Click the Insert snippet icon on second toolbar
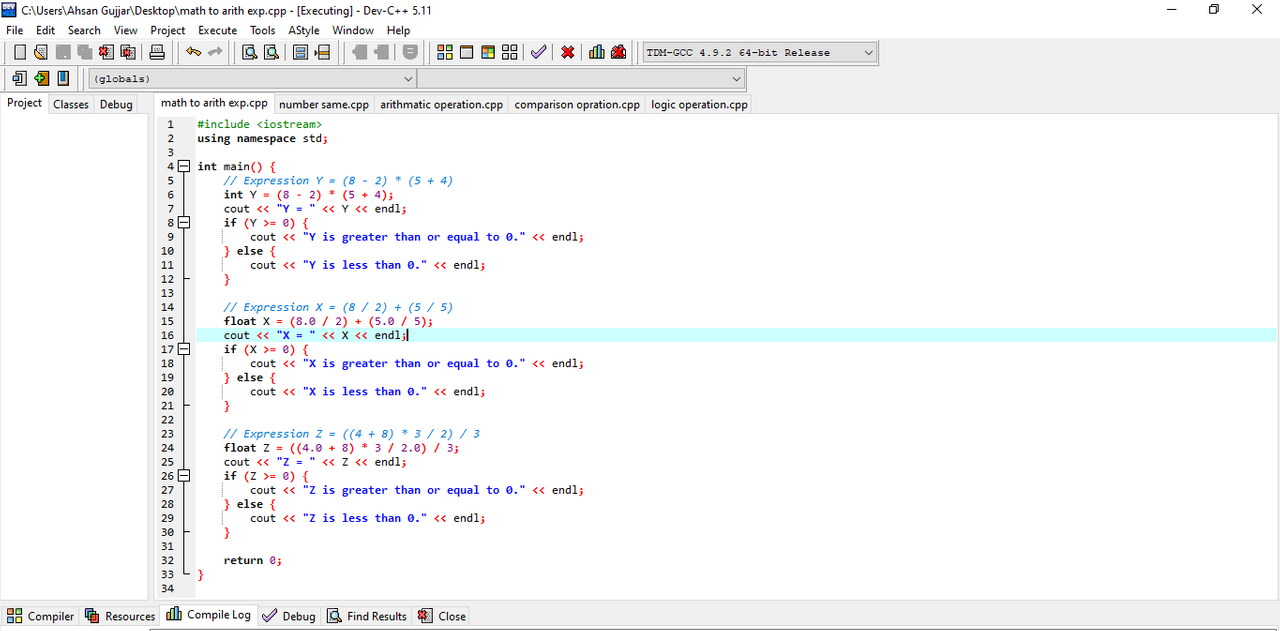The image size is (1280, 631). tap(19, 78)
